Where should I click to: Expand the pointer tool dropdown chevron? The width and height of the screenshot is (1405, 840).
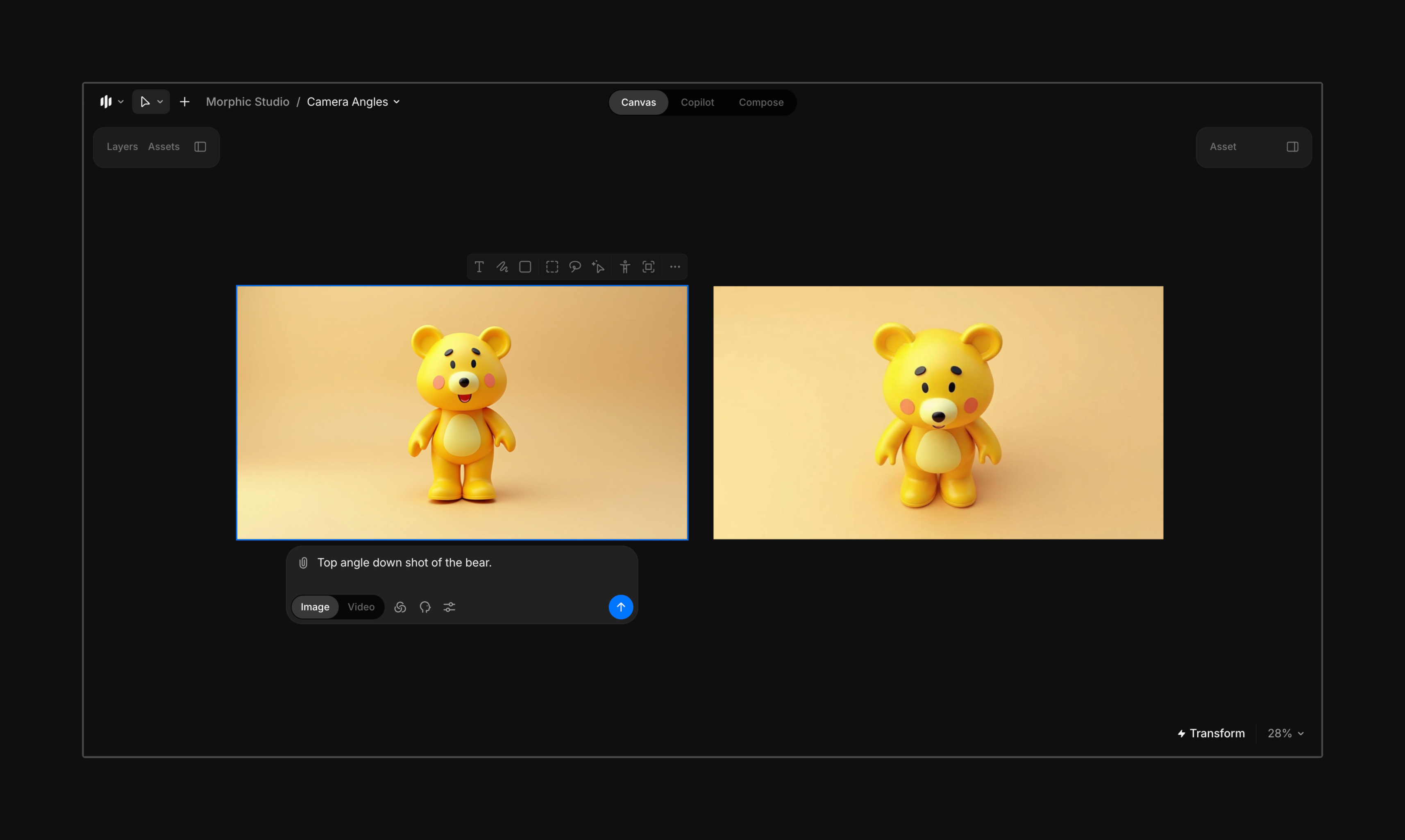coord(160,102)
